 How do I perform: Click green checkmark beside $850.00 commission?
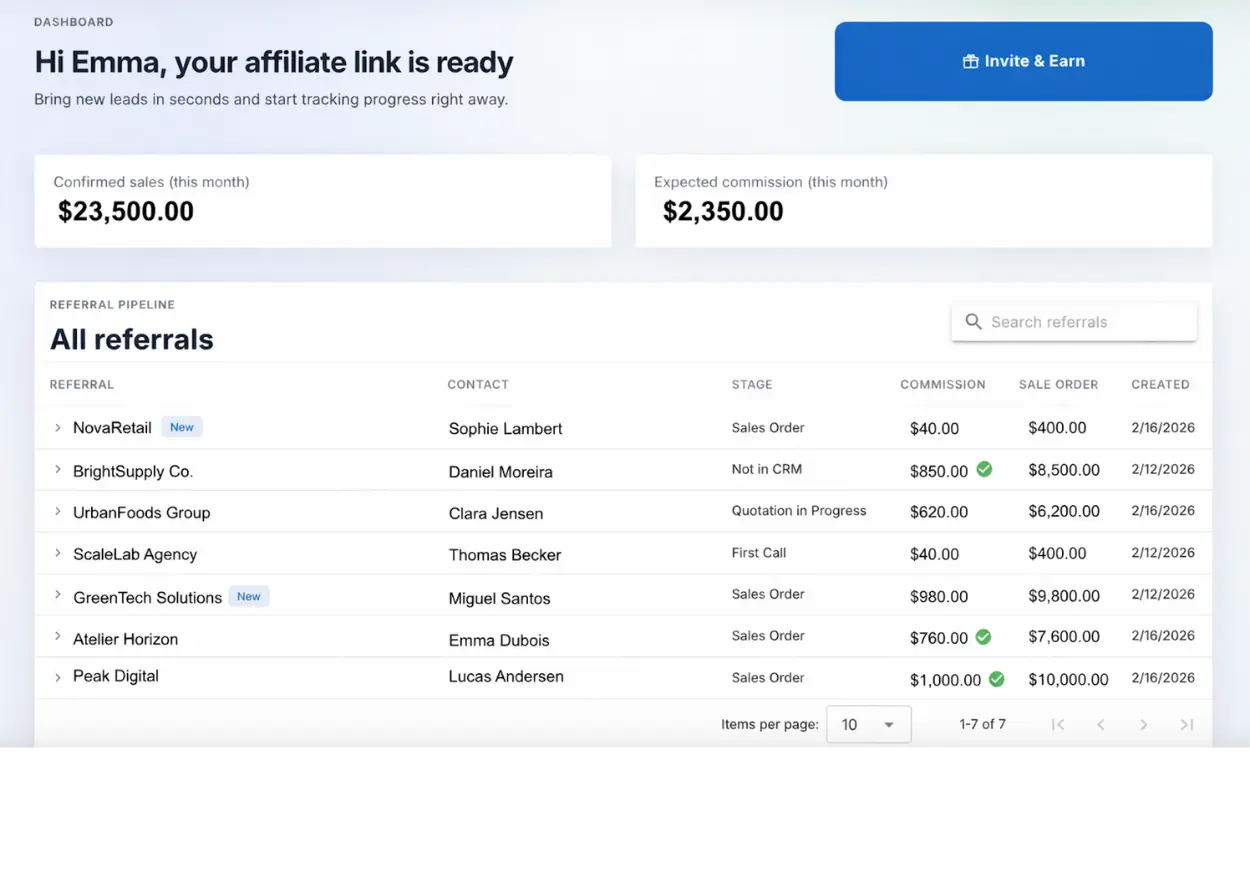coord(984,469)
